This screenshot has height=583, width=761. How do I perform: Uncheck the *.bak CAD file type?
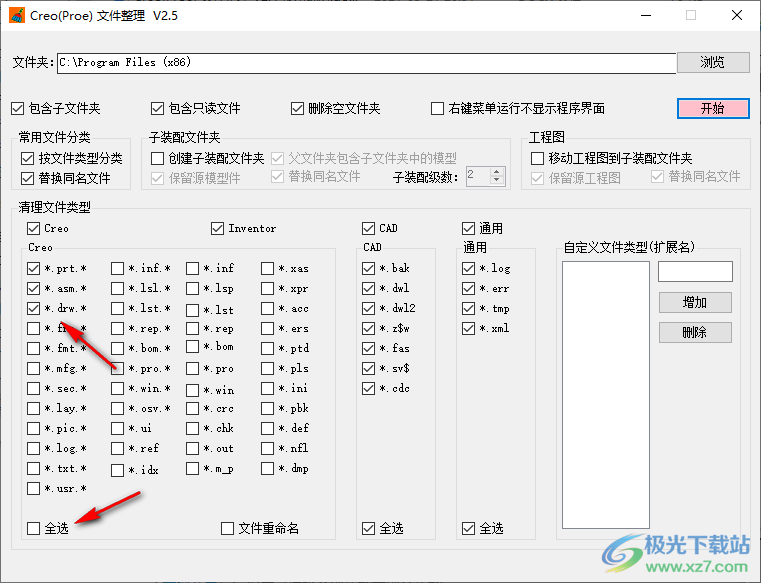click(x=368, y=268)
